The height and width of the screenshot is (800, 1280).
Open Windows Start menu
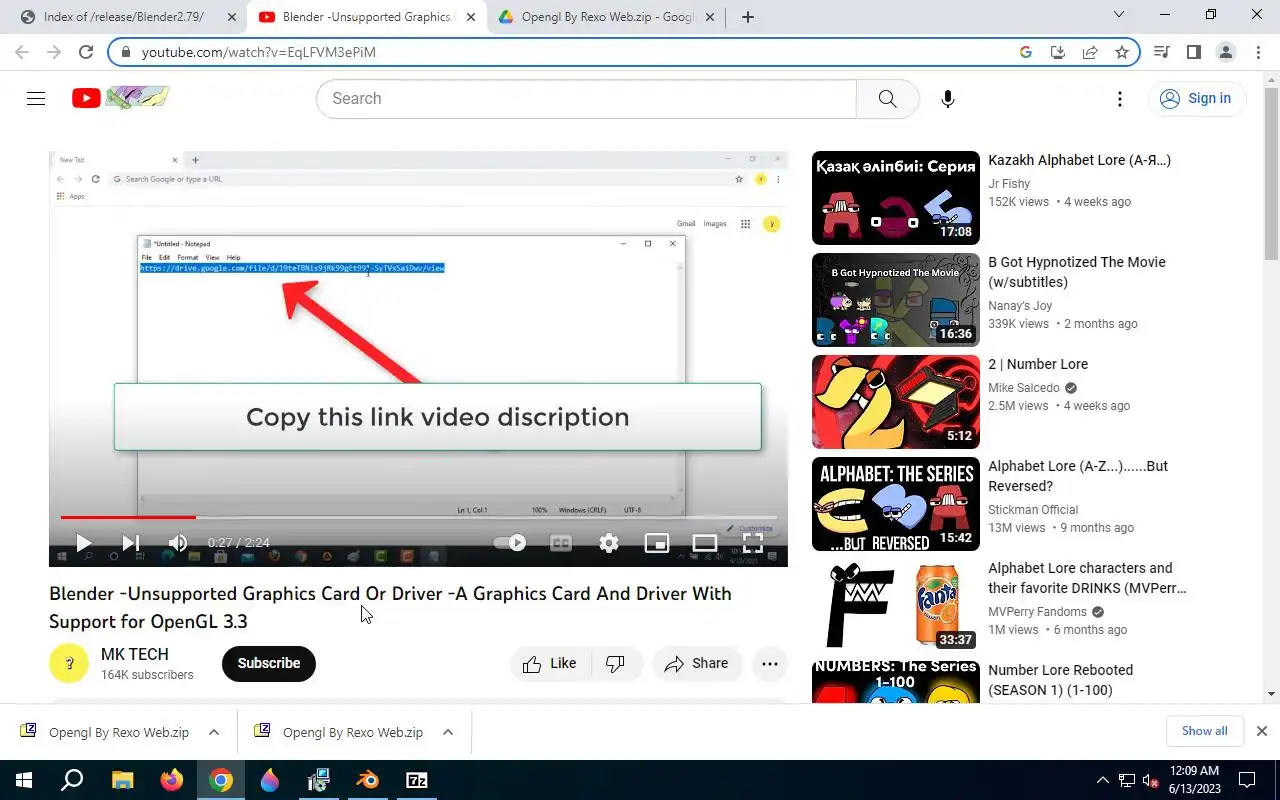[x=23, y=780]
